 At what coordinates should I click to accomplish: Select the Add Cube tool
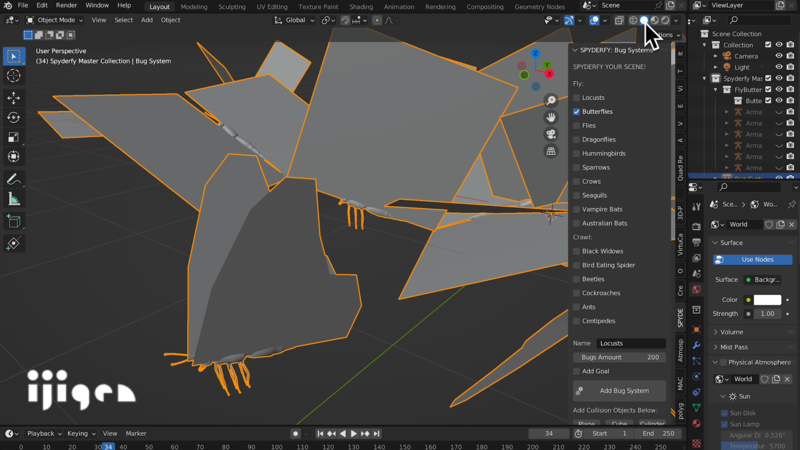[14, 221]
